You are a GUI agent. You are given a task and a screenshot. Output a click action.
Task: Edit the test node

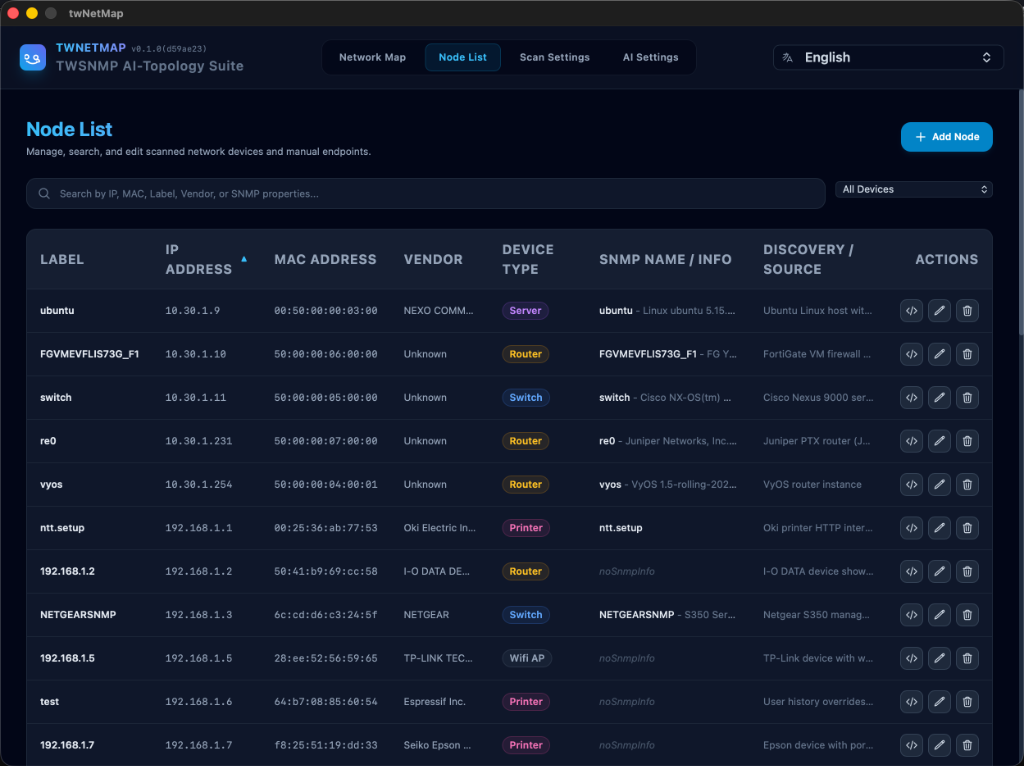coord(939,702)
